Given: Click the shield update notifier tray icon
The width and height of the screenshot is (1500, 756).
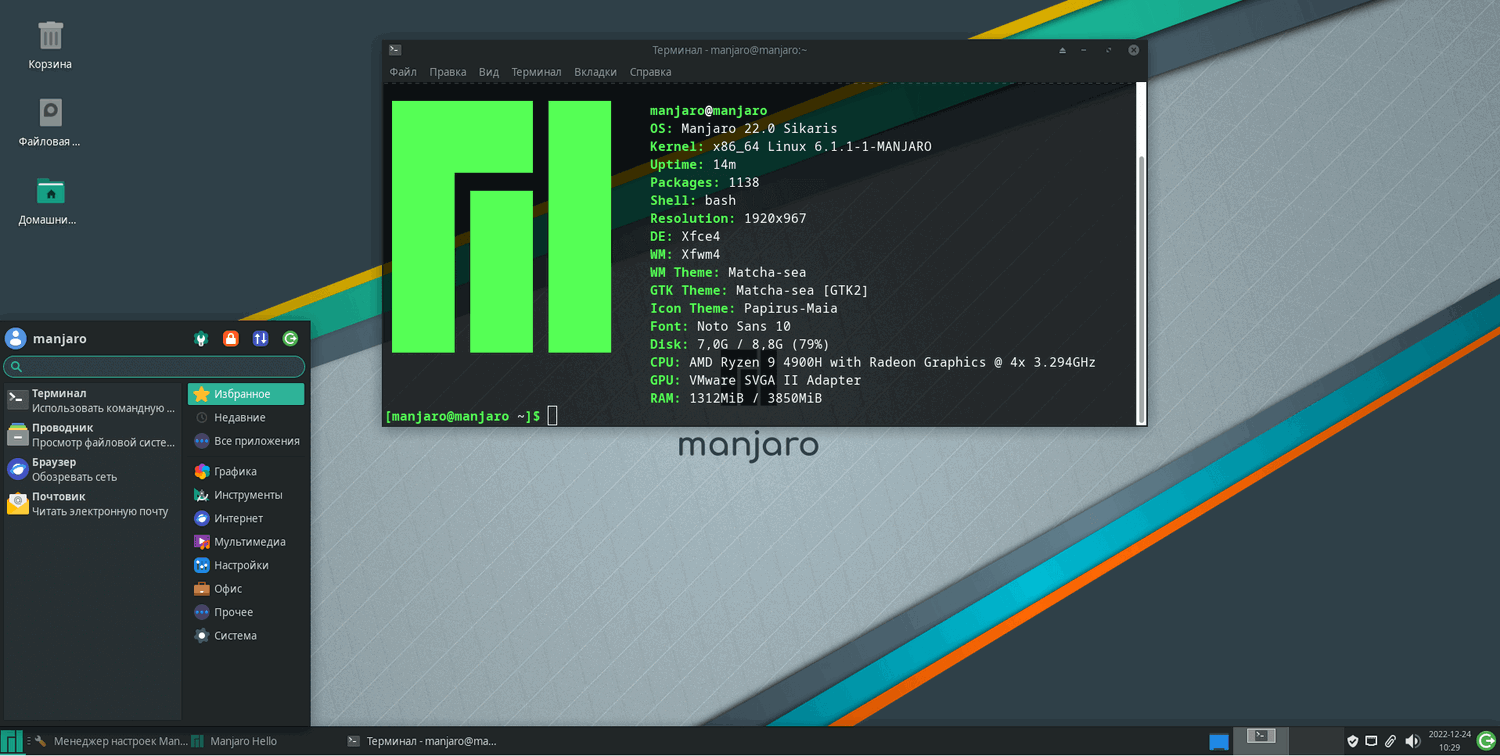Looking at the screenshot, I should (1353, 741).
